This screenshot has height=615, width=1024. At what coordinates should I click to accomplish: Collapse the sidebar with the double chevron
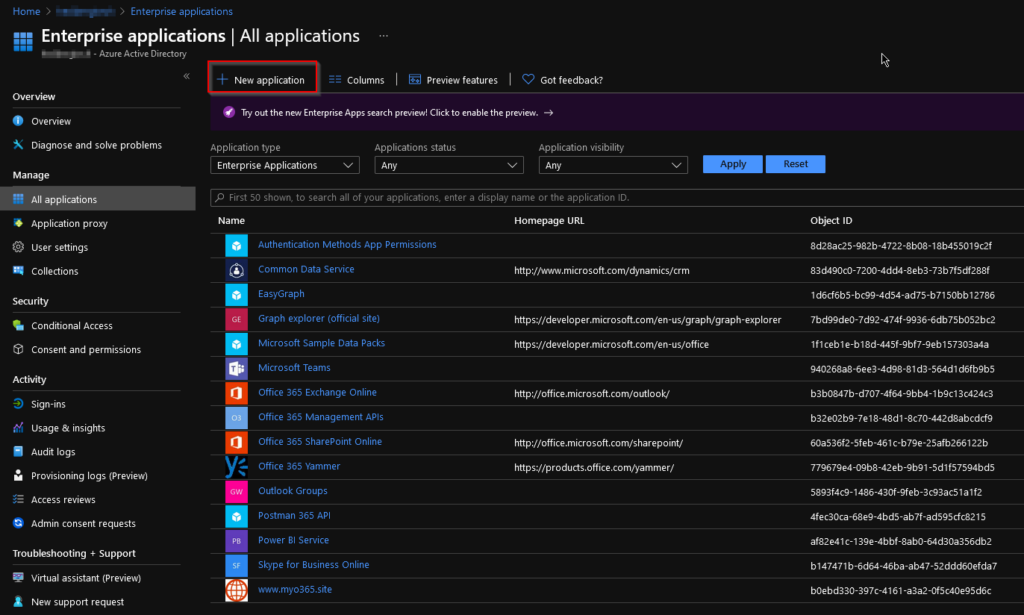pyautogui.click(x=187, y=76)
